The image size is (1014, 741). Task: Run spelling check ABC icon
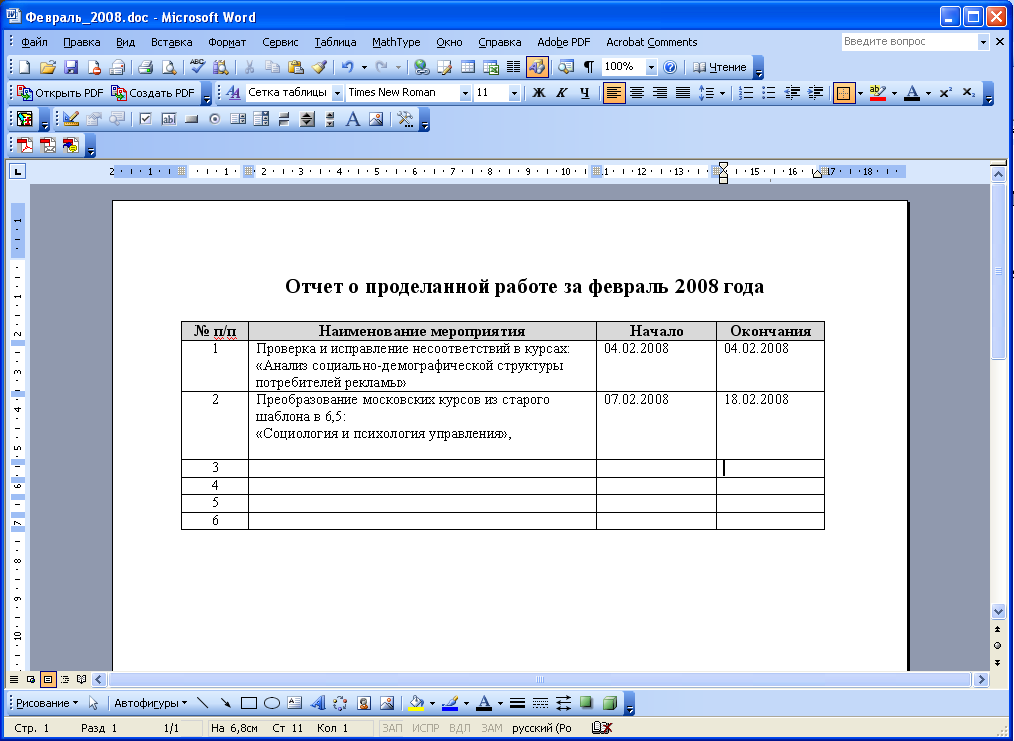click(197, 67)
